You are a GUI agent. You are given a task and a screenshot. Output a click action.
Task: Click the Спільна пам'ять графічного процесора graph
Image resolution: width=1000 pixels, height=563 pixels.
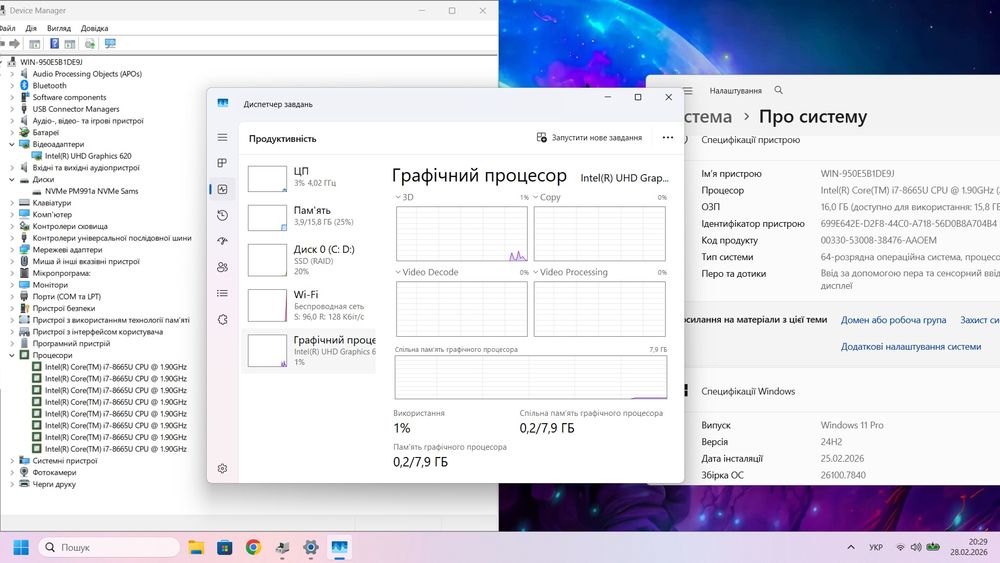pos(531,377)
